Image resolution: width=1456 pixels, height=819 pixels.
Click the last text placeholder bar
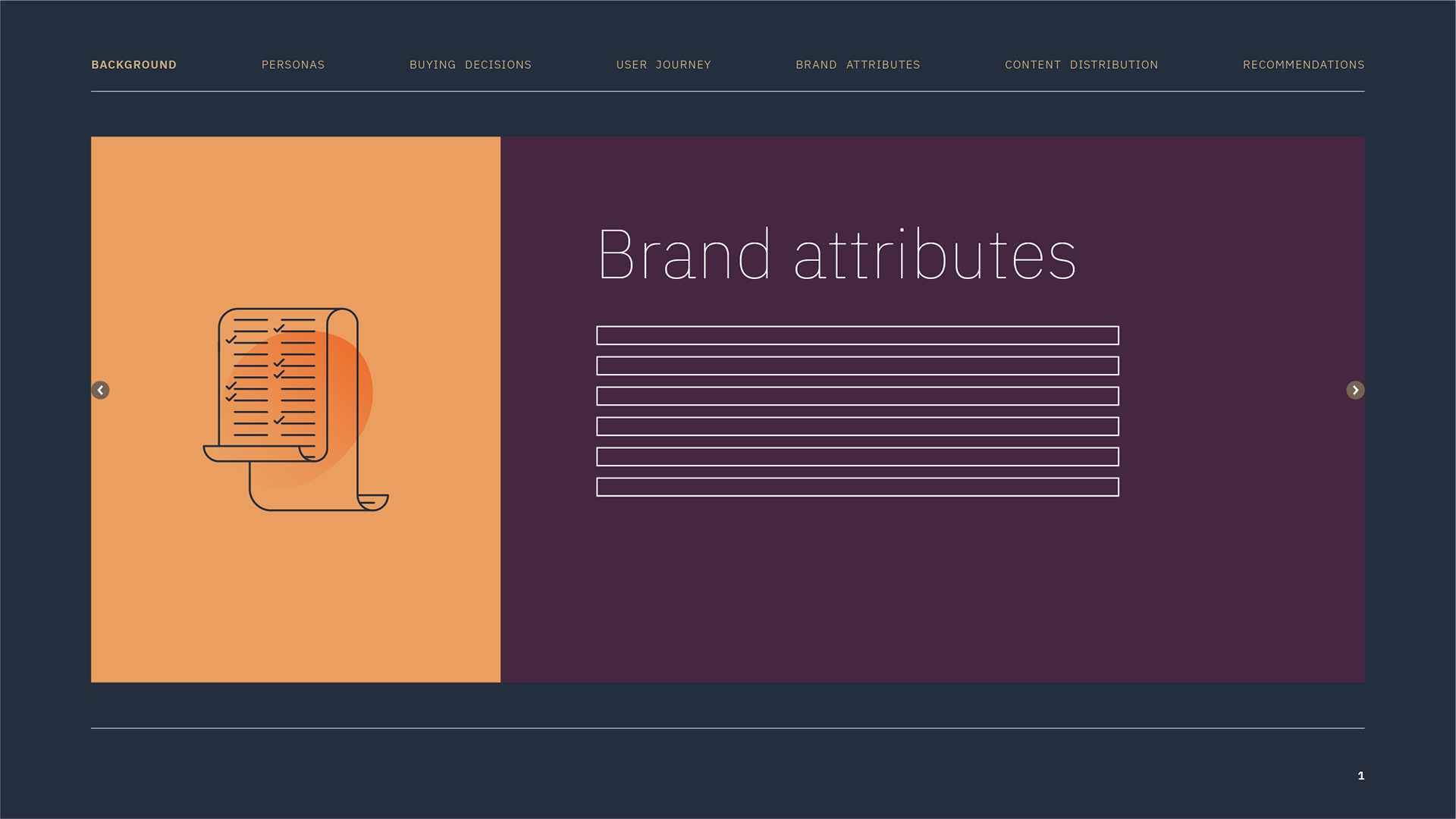coord(857,487)
